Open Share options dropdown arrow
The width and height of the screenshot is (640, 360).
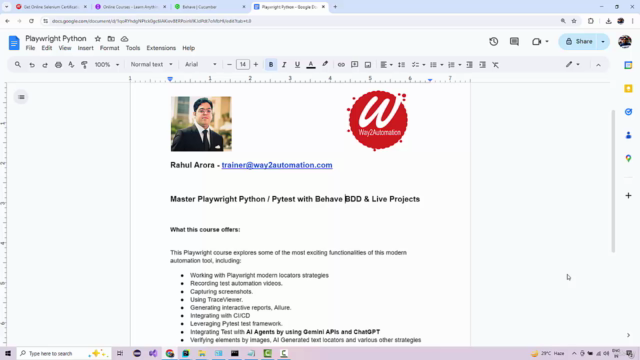[603, 42]
